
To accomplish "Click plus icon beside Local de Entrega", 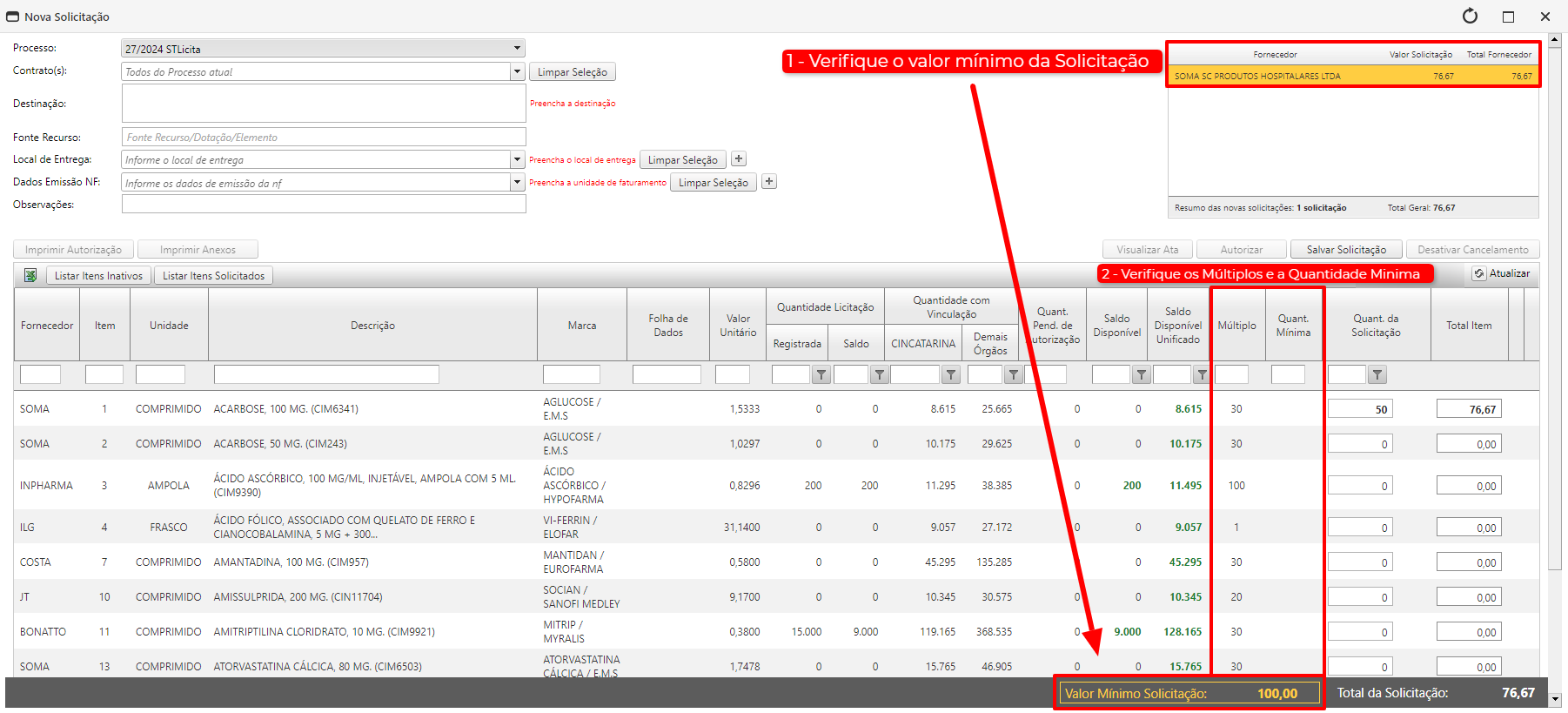I will point(739,159).
